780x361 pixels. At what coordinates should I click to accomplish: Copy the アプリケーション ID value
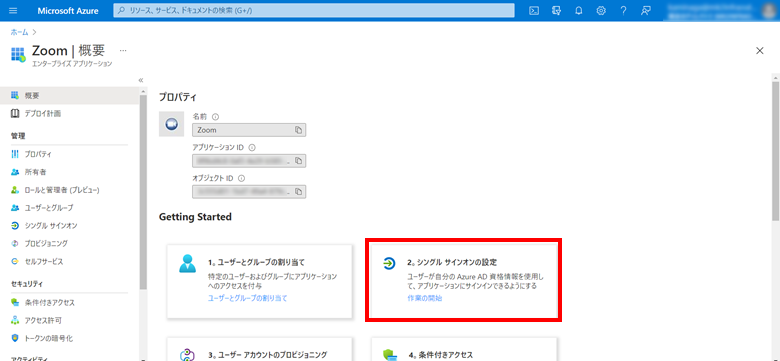tap(298, 161)
